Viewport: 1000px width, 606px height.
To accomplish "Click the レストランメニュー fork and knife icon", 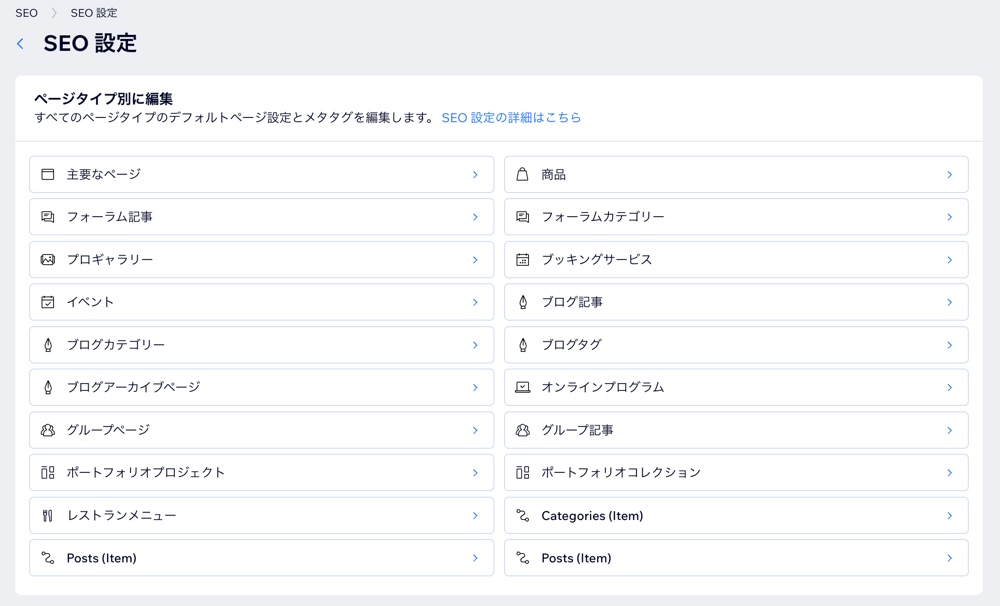I will [x=48, y=515].
